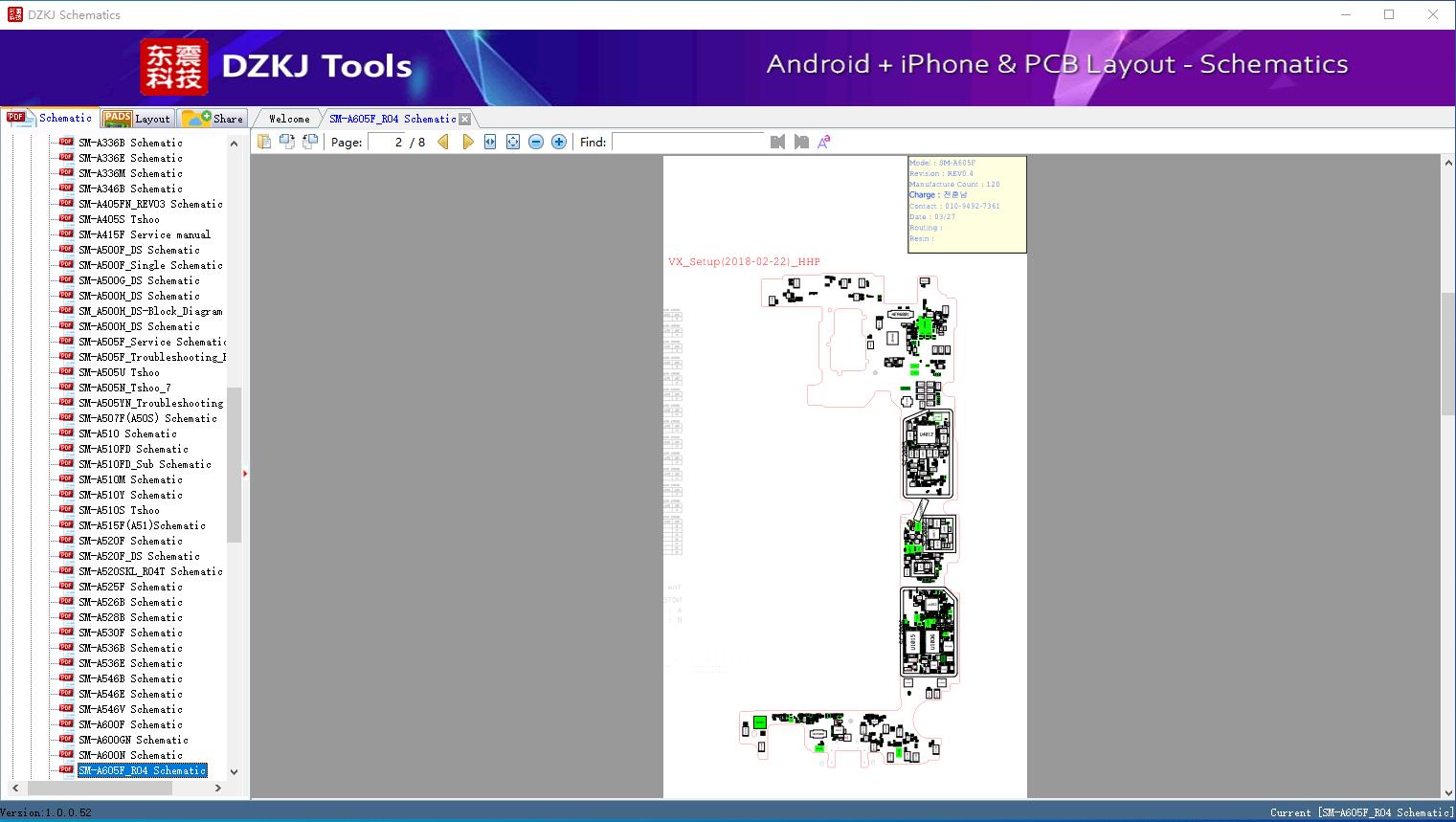
Task: Click the yellow model info note on the schematic
Action: click(x=967, y=205)
